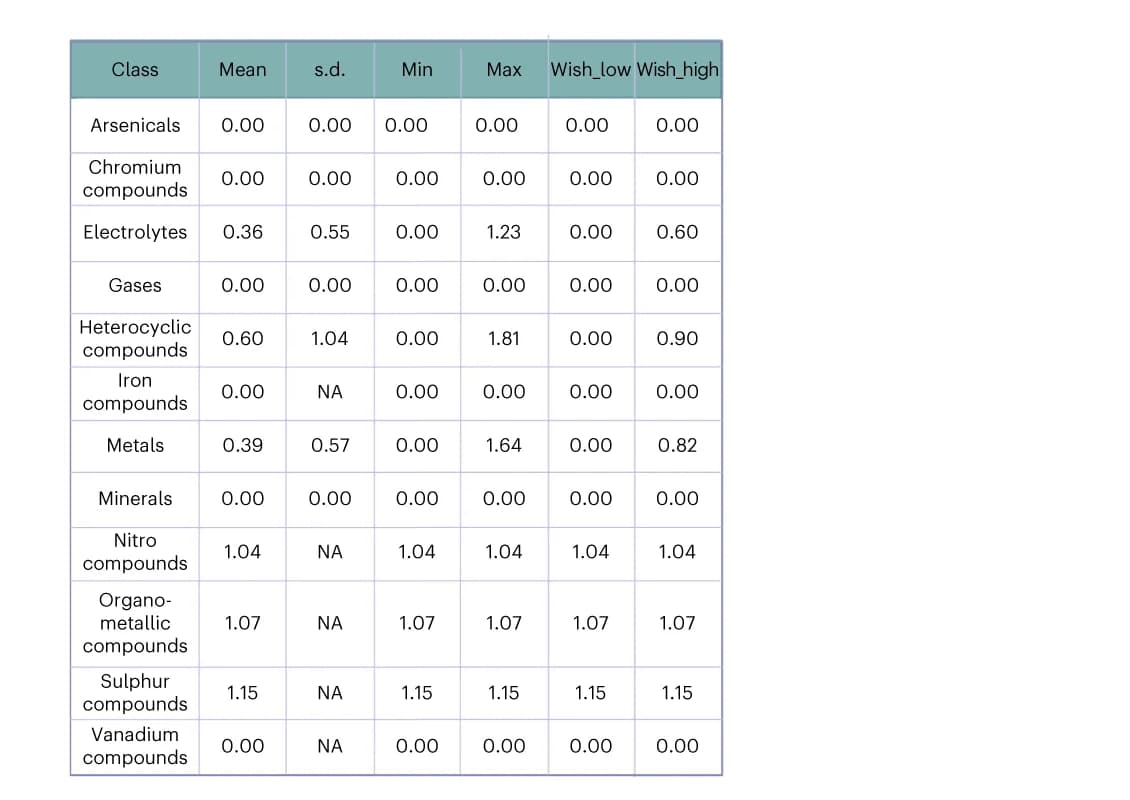
Task: Click Iron compounds s.d. NA cell
Action: pos(330,392)
